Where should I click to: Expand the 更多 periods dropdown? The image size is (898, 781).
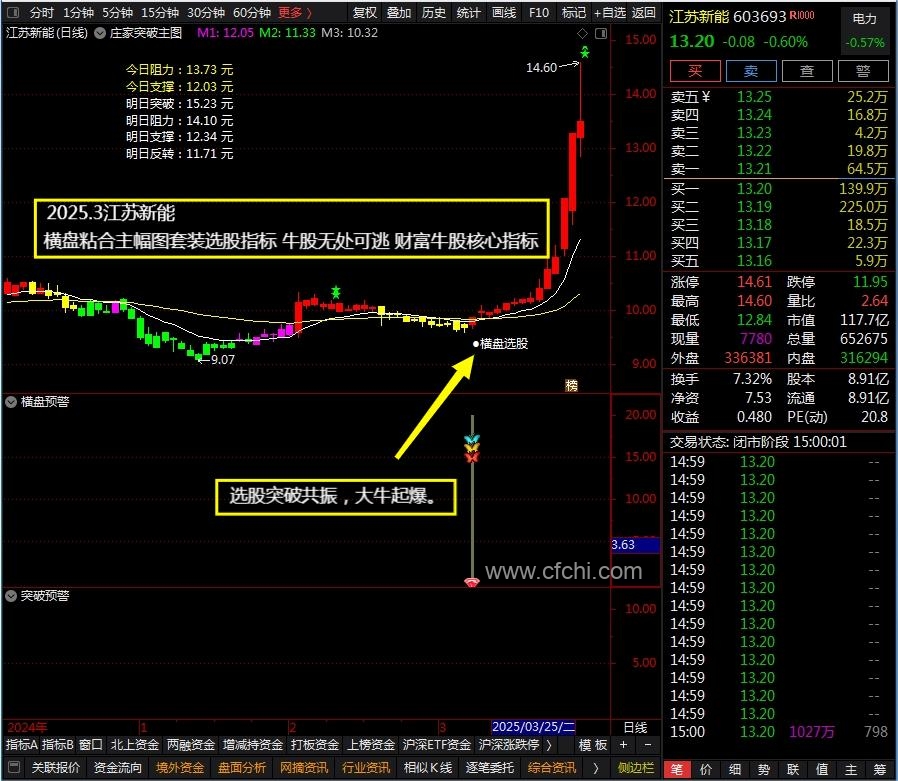(296, 13)
